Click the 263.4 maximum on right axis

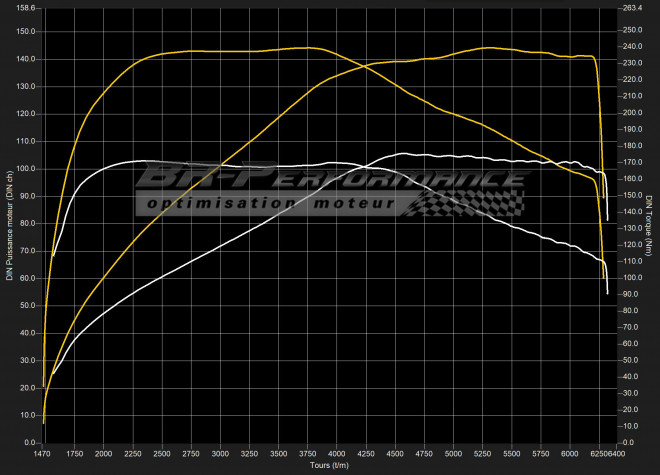pos(631,7)
